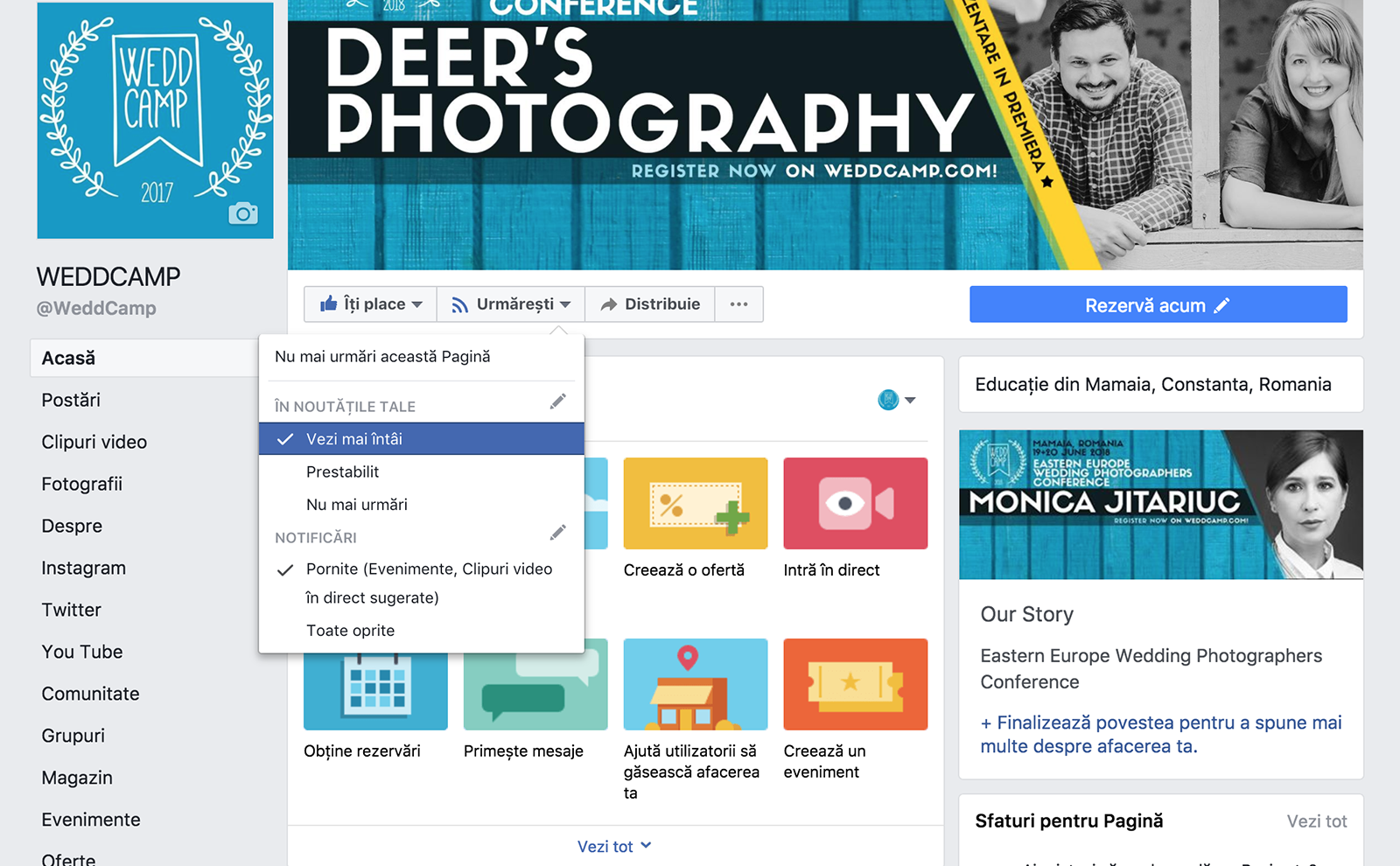Click the Primește mesaje label
Viewport: 1400px width, 866px height.
[523, 751]
